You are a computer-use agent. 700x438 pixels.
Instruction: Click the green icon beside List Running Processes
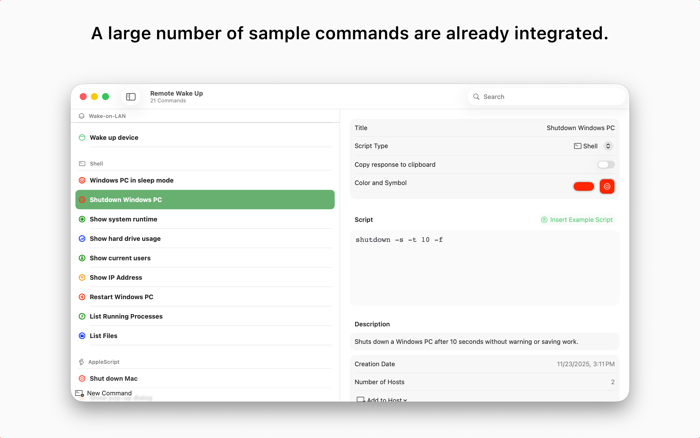[x=82, y=316]
